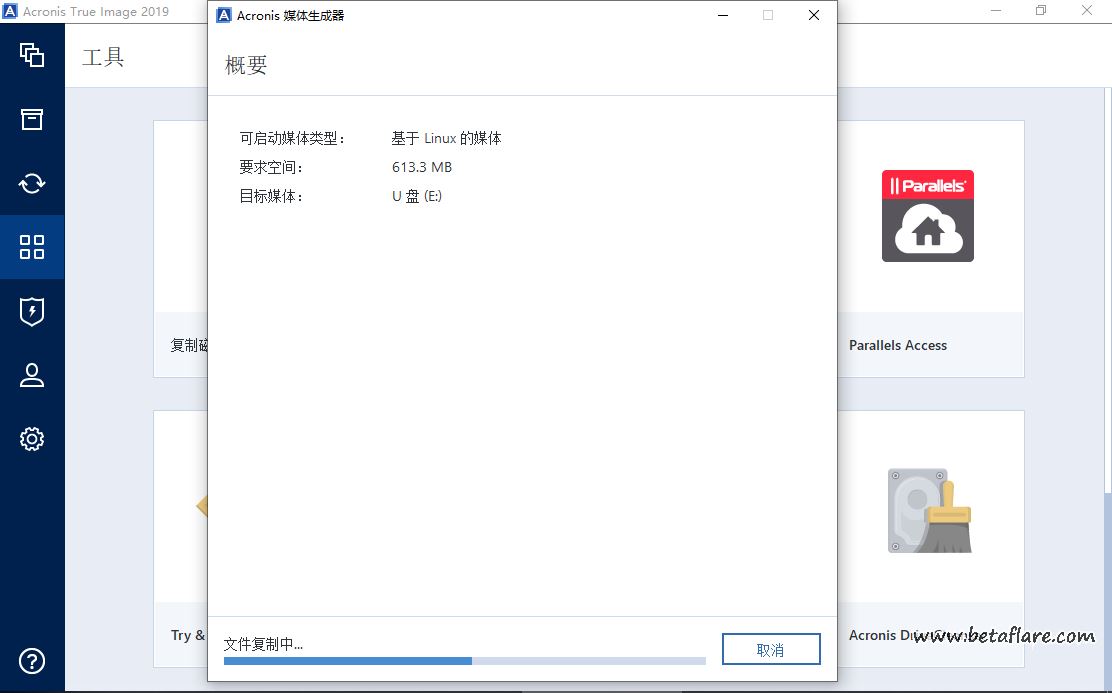1112x693 pixels.
Task: Click the Help question mark icon
Action: [x=32, y=661]
